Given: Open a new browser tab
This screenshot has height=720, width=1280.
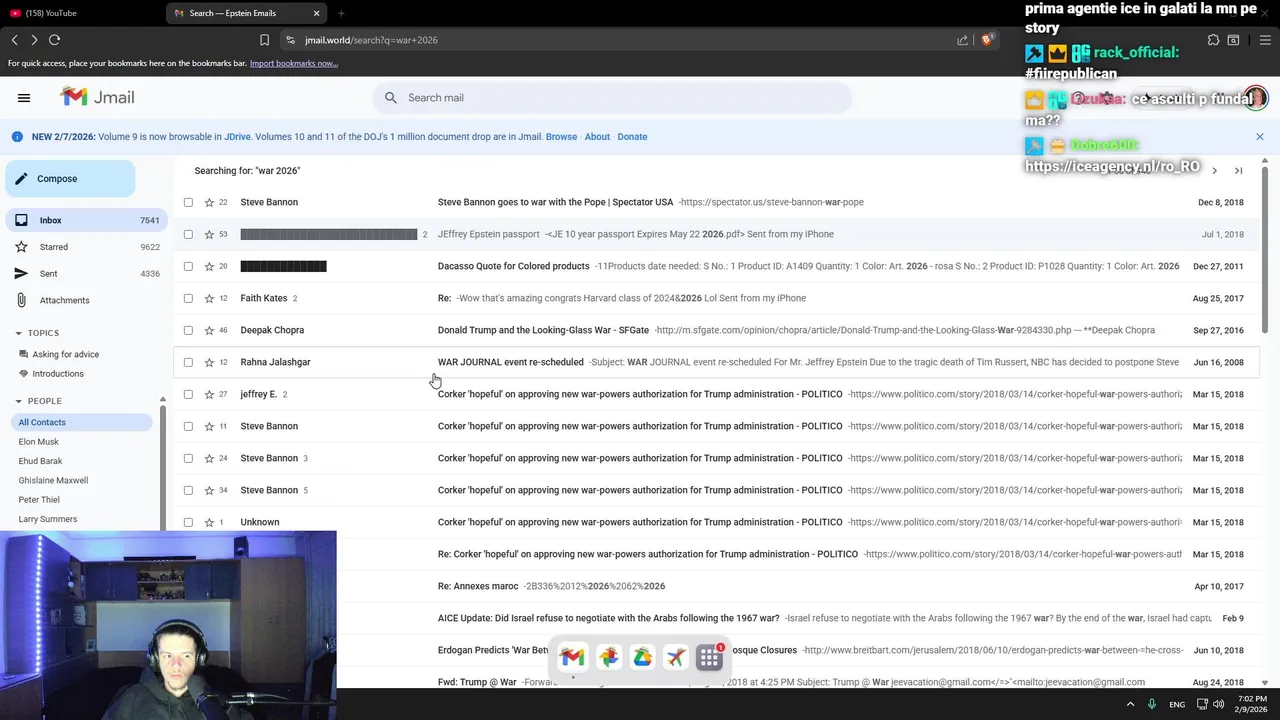Looking at the screenshot, I should pos(341,13).
